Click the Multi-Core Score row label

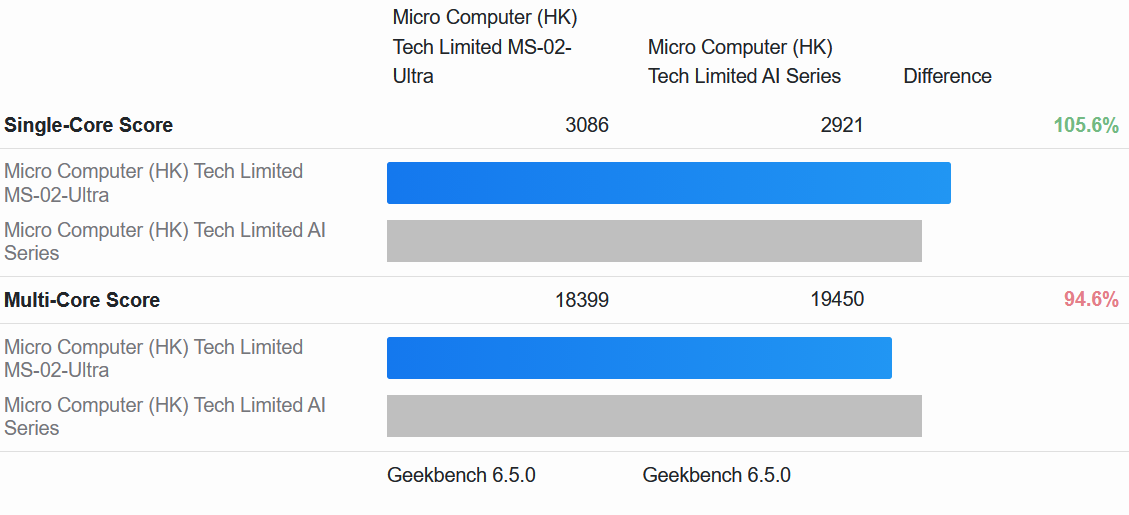82,300
